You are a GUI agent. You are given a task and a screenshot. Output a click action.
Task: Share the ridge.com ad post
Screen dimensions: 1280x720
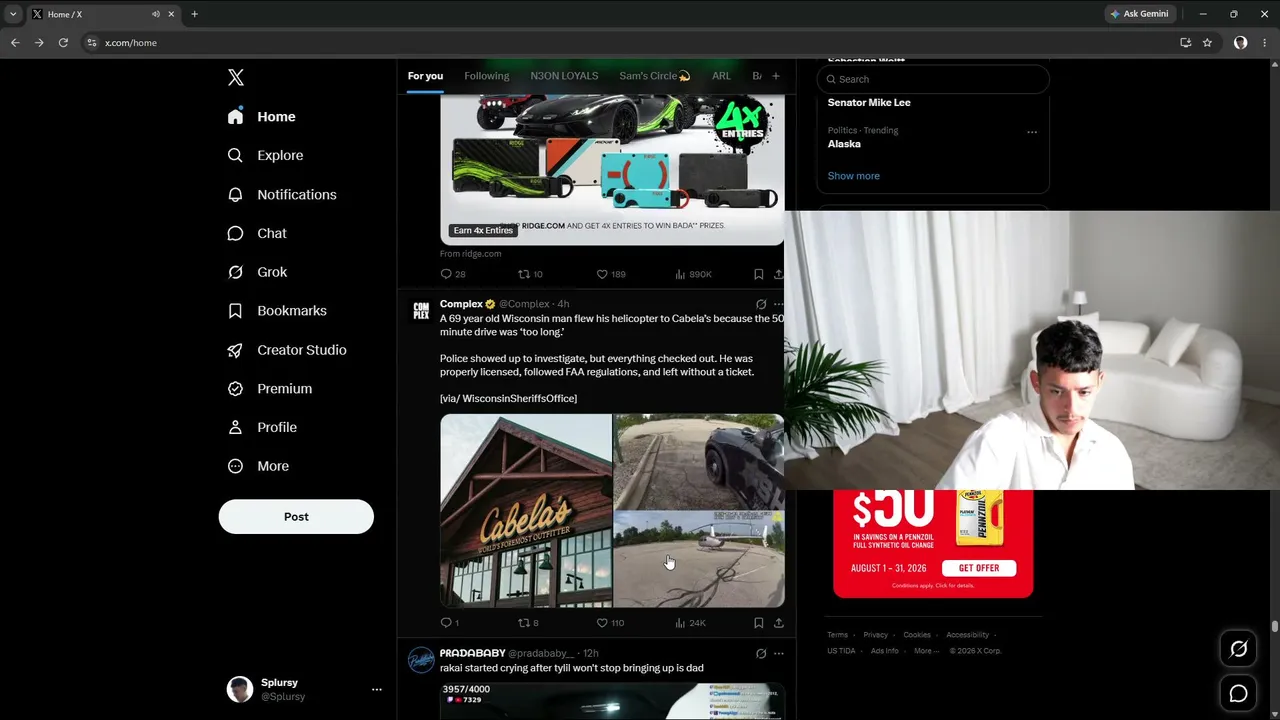778,274
